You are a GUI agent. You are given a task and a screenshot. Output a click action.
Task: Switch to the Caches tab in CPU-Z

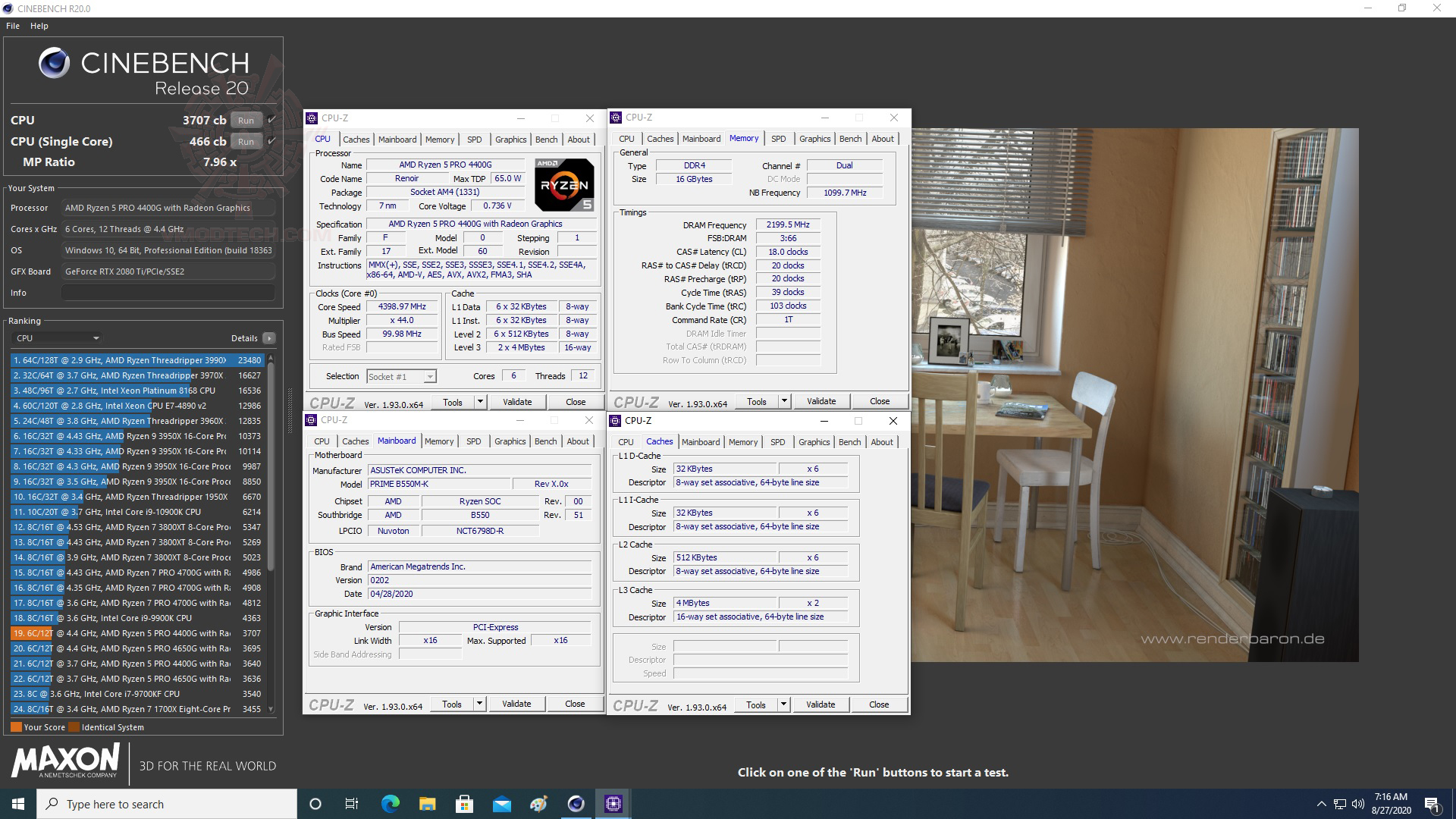(x=356, y=140)
